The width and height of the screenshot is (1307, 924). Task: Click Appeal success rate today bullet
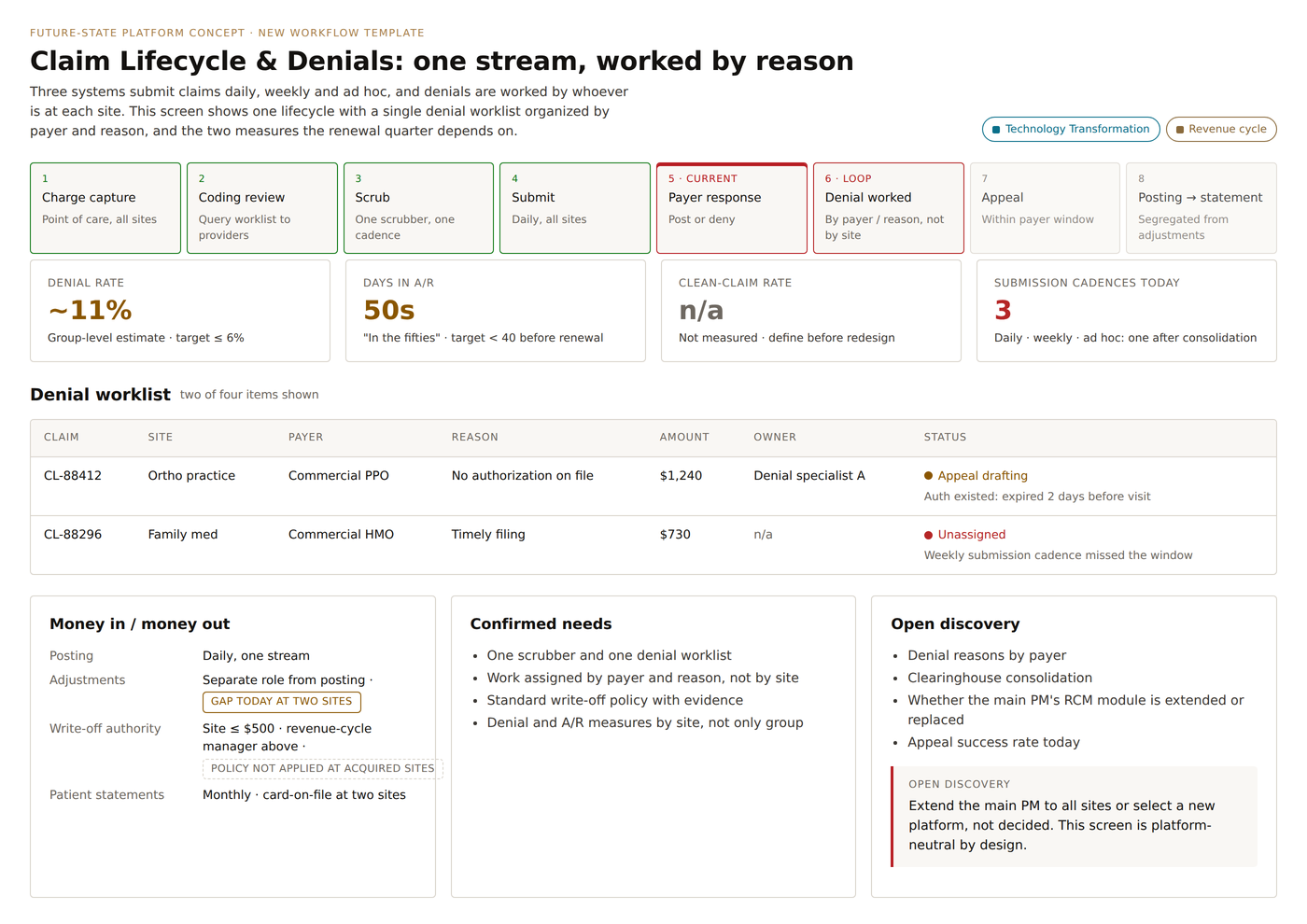pos(993,743)
